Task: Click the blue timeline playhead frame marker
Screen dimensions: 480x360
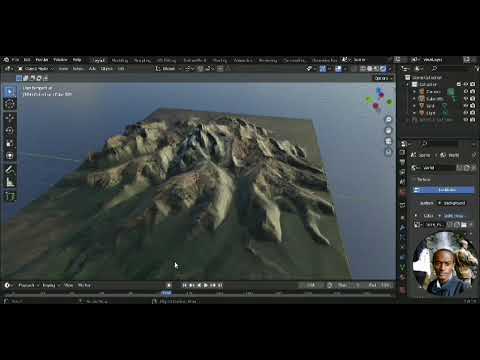Action: [x=166, y=293]
